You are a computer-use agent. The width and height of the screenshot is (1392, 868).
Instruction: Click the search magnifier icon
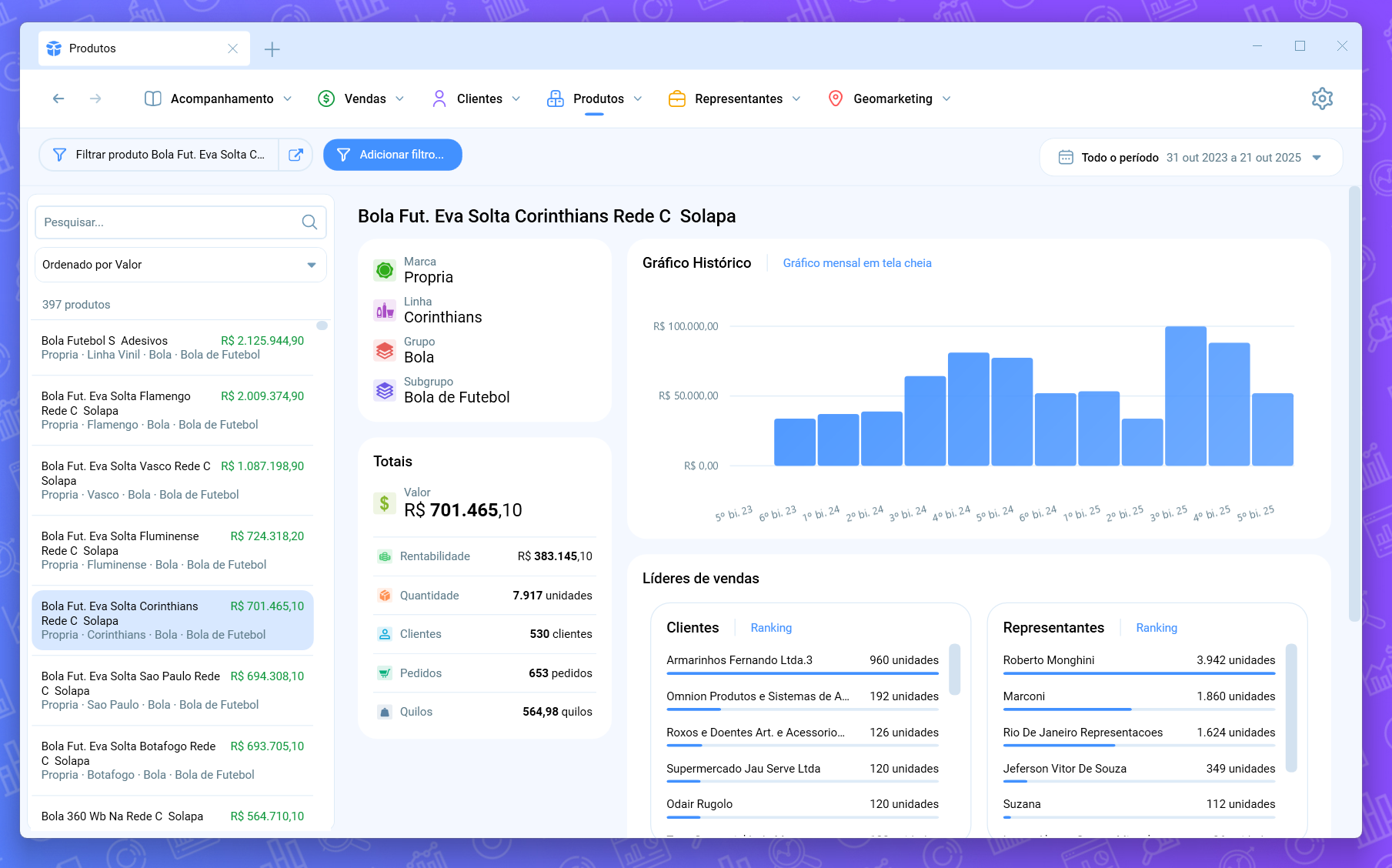(x=309, y=222)
